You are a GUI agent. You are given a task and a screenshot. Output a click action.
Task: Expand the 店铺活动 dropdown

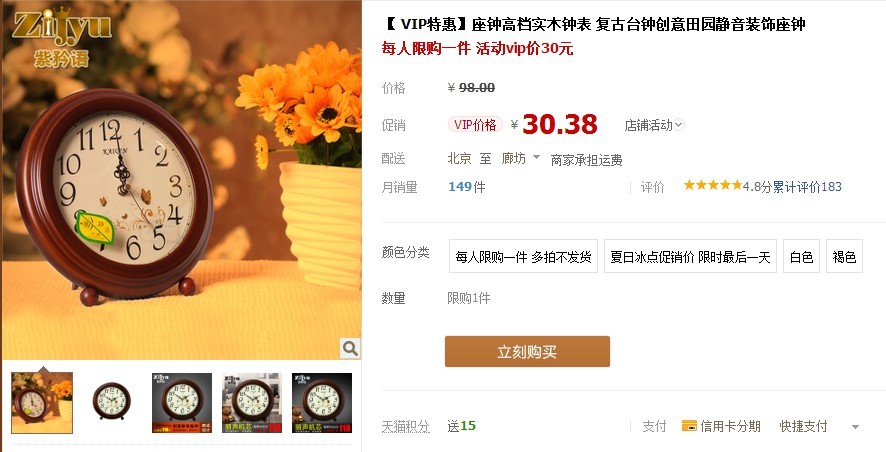654,125
